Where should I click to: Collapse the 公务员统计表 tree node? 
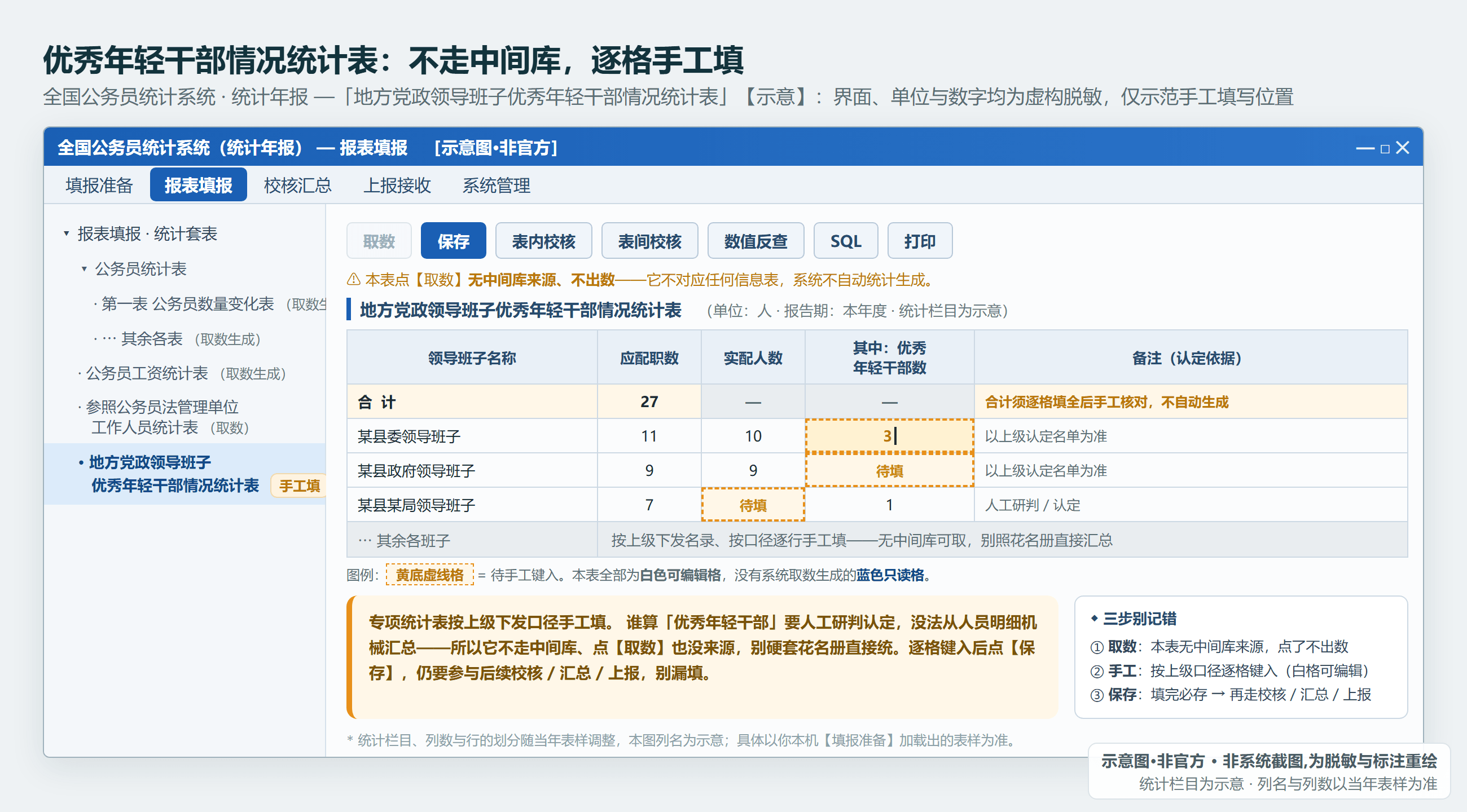click(x=84, y=268)
